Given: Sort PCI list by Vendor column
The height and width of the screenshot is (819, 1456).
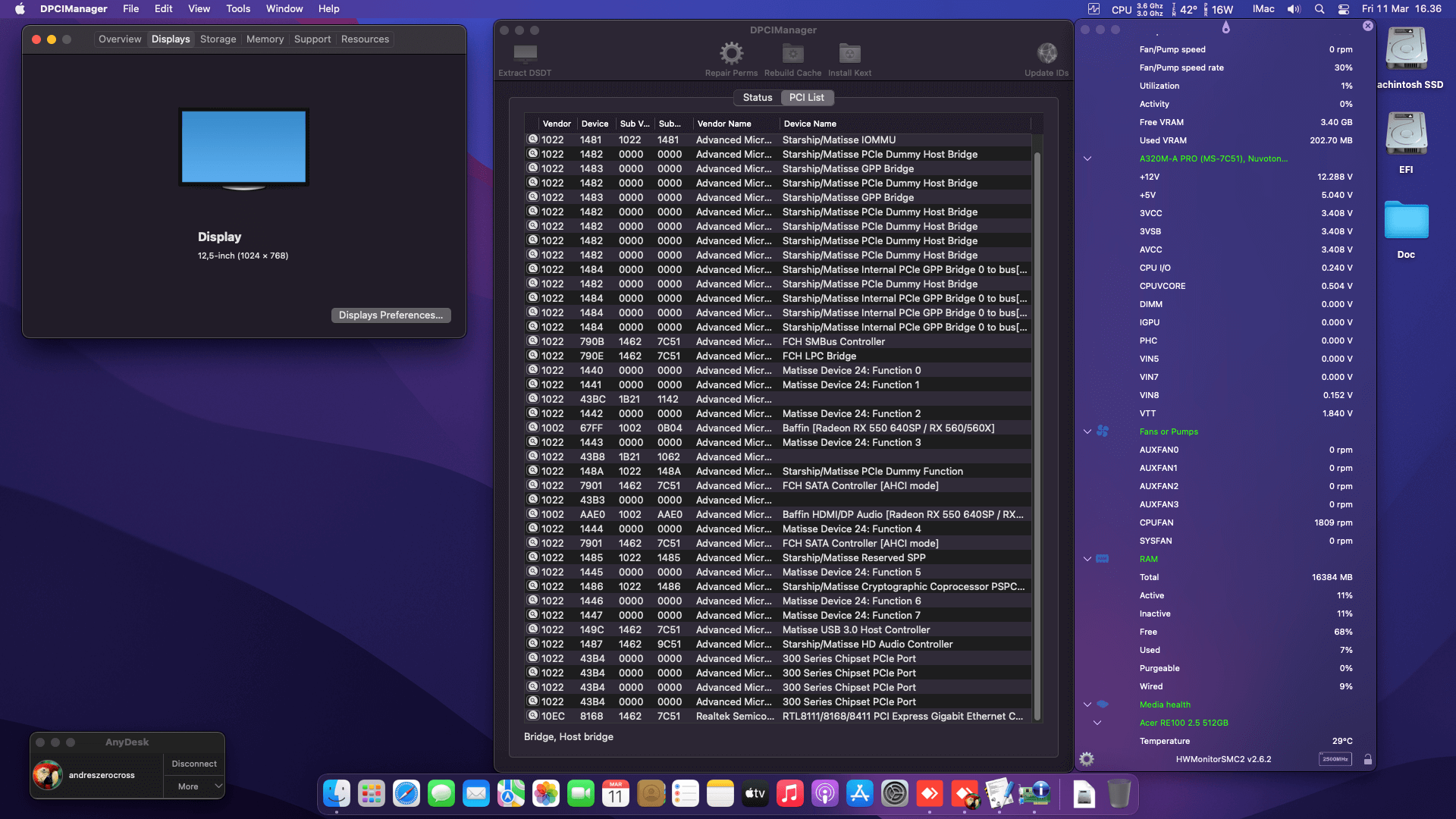Looking at the screenshot, I should click(557, 124).
